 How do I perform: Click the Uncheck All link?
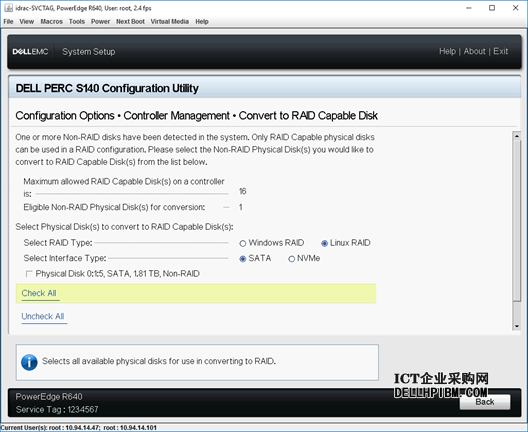43,317
